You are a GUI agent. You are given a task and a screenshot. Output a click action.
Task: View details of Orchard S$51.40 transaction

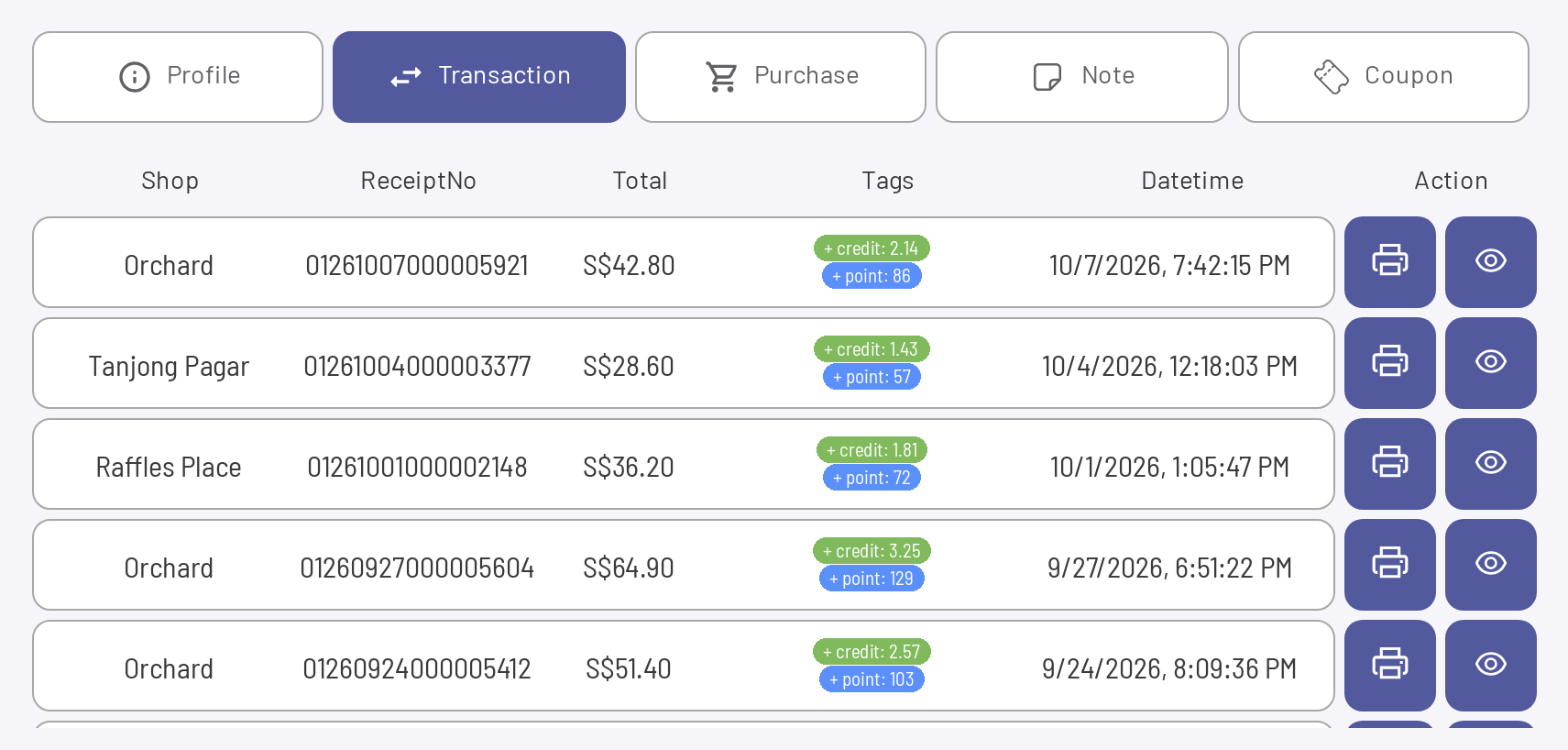1490,666
